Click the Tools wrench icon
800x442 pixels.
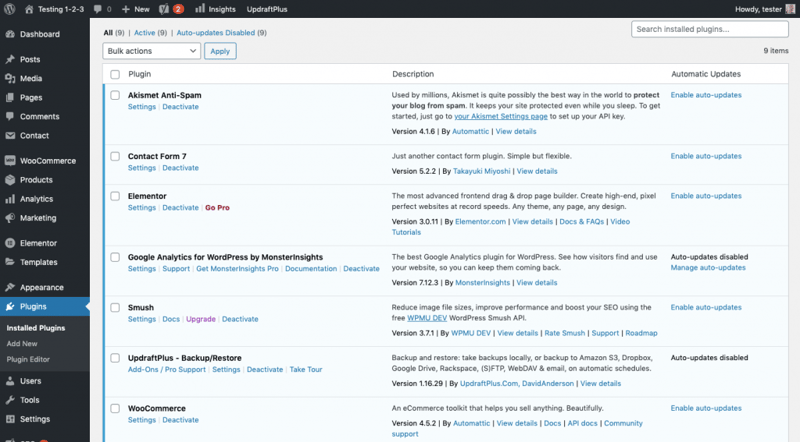click(10, 400)
